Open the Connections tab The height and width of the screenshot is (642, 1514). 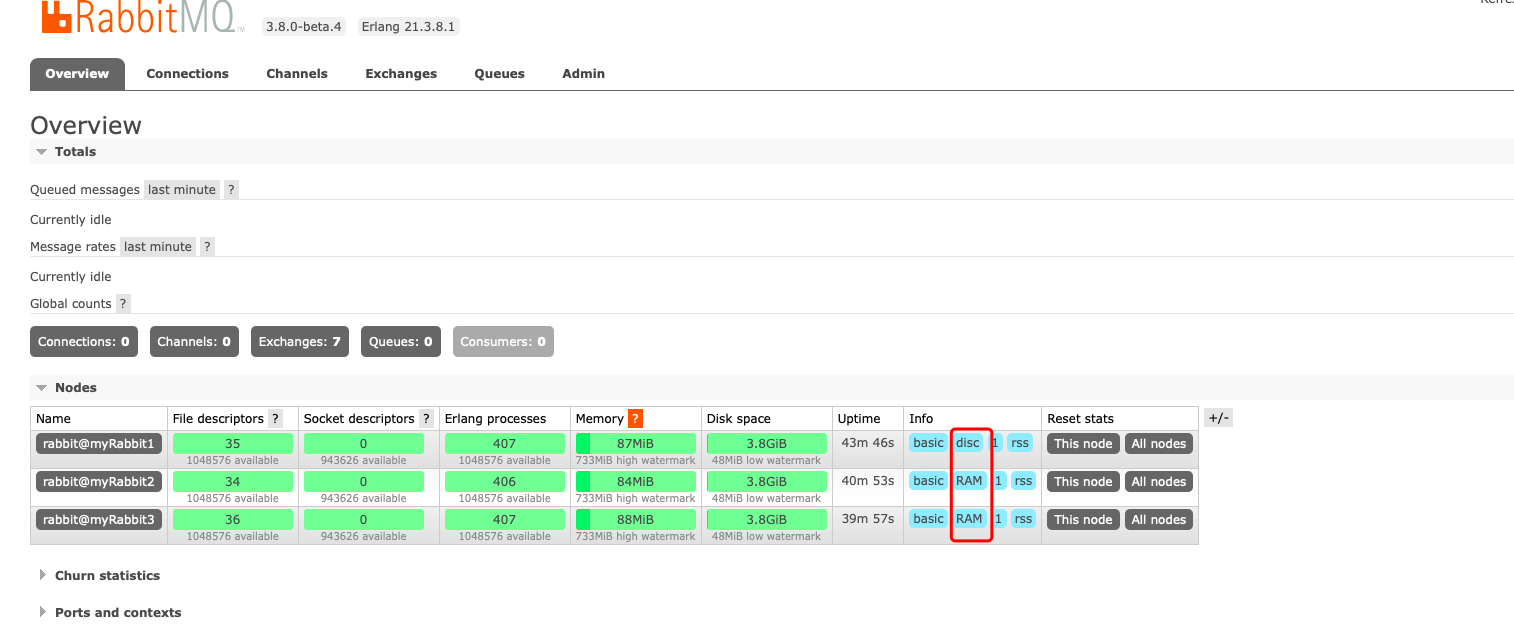point(187,74)
